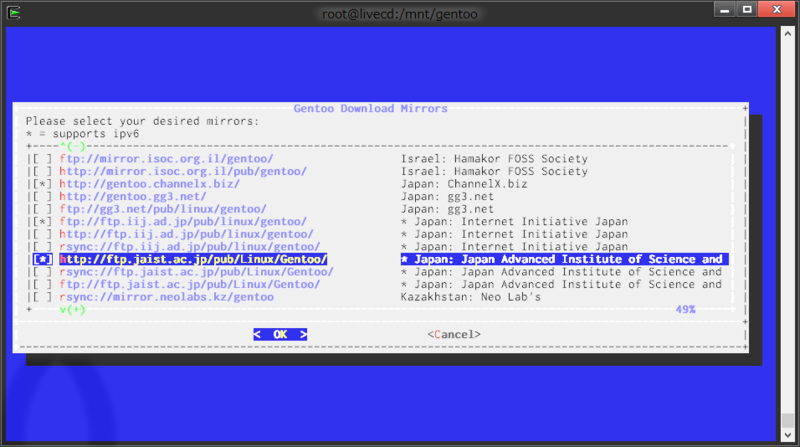This screenshot has width=800, height=447.
Task: Click the ^(-) scroll-up indicator
Action: coord(73,146)
